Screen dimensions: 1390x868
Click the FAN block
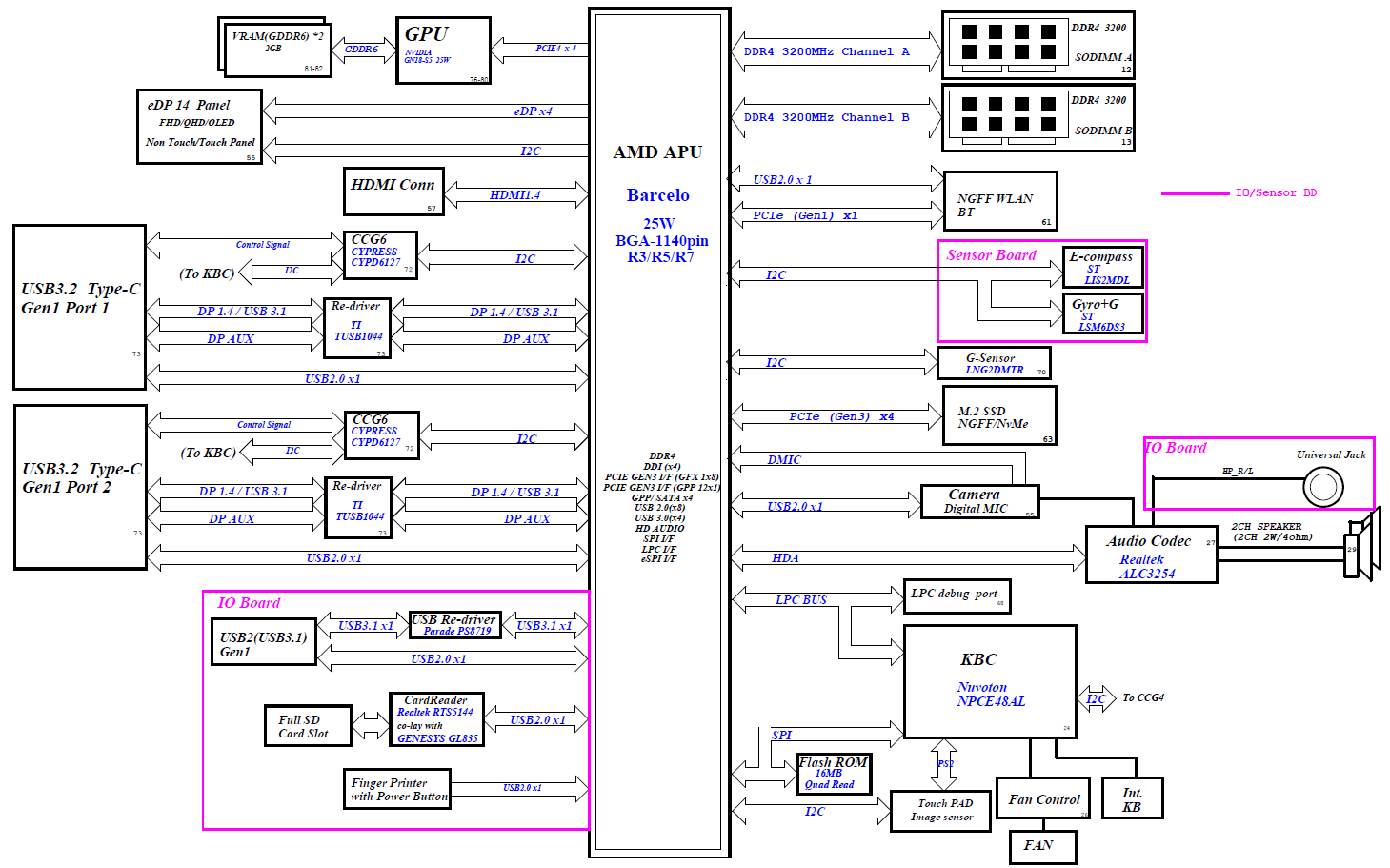(x=1043, y=846)
